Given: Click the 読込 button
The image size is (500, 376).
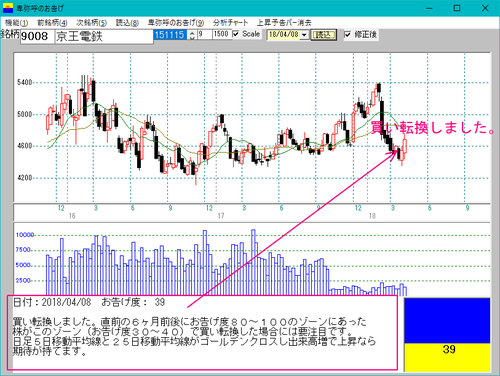Looking at the screenshot, I should click(x=323, y=35).
